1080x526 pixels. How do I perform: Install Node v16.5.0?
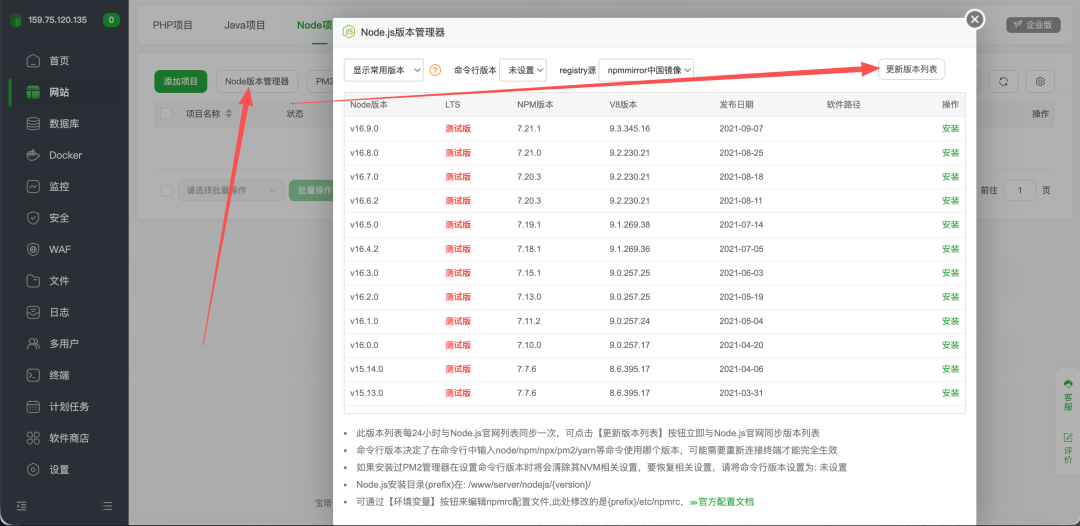pyautogui.click(x=951, y=224)
